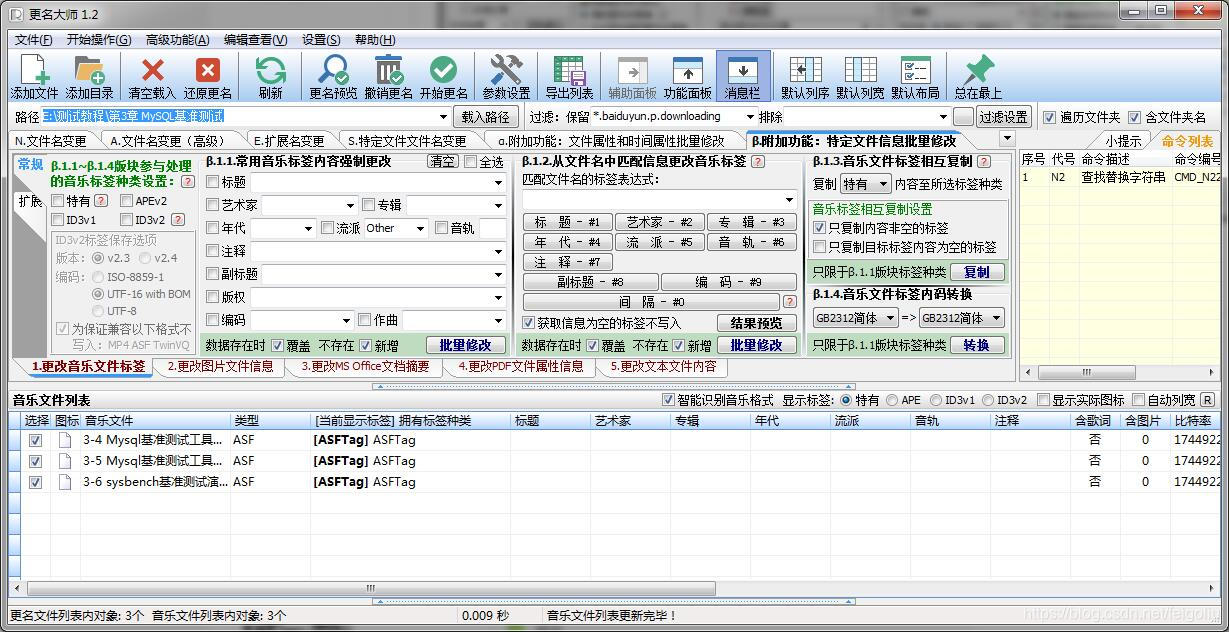This screenshot has height=632, width=1229.
Task: Click file icon of 3-4 Mysql row
Action: [x=65, y=440]
